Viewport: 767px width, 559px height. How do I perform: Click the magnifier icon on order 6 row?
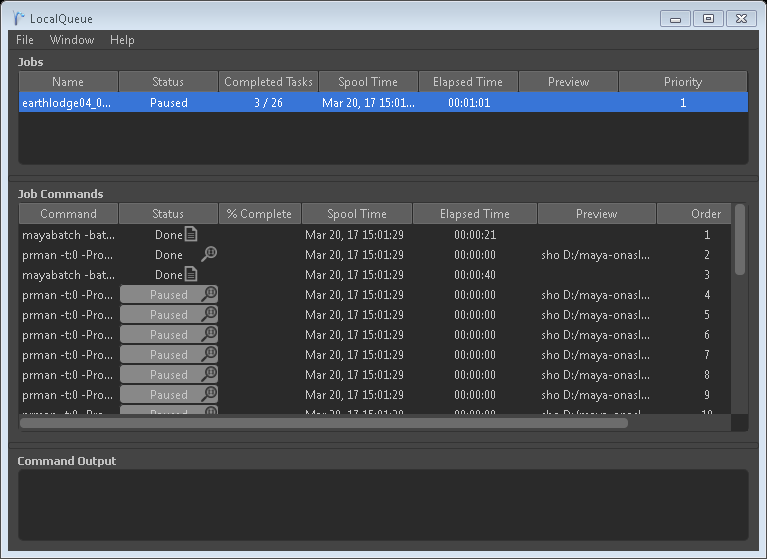(209, 334)
